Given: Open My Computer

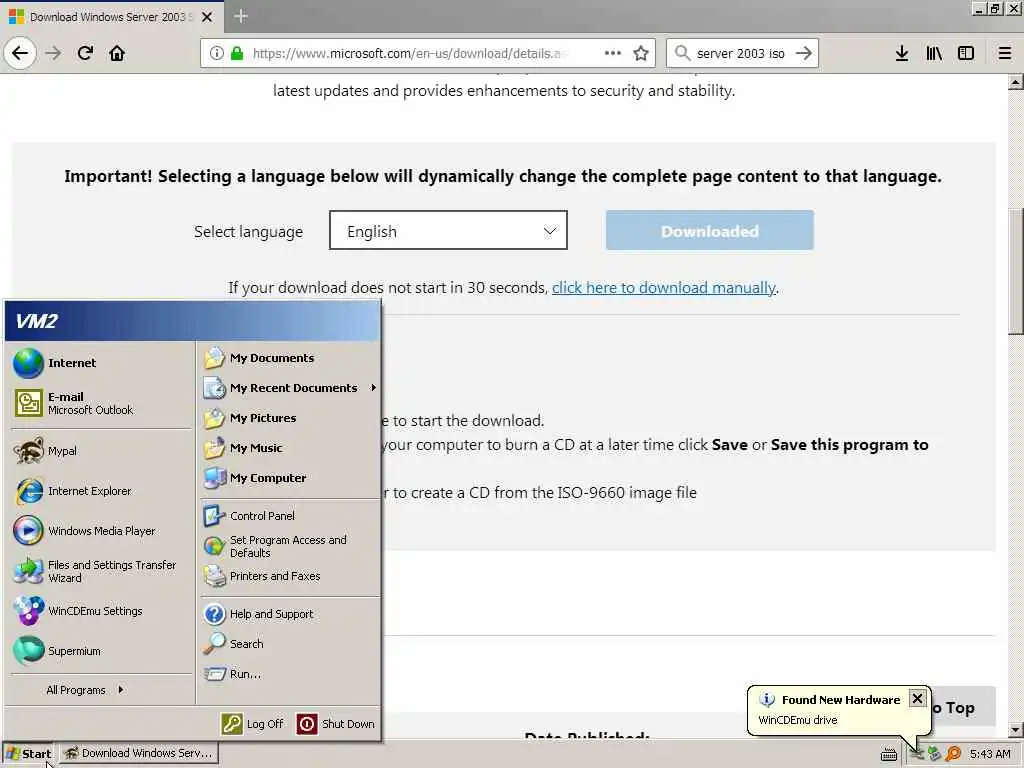Looking at the screenshot, I should 289,478.
